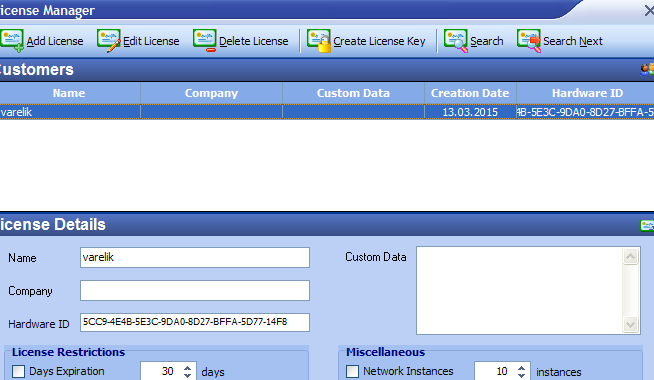Focus the Company input field
Image resolution: width=654 pixels, height=380 pixels.
pos(195,290)
